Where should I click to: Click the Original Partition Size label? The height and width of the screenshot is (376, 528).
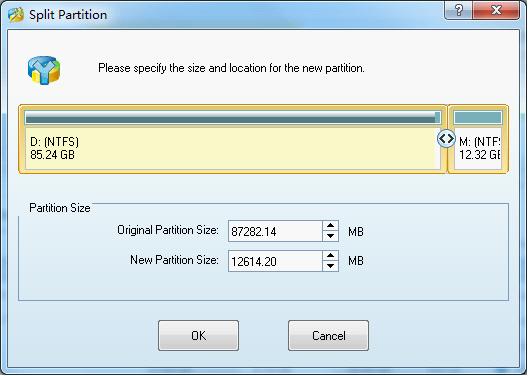(168, 230)
